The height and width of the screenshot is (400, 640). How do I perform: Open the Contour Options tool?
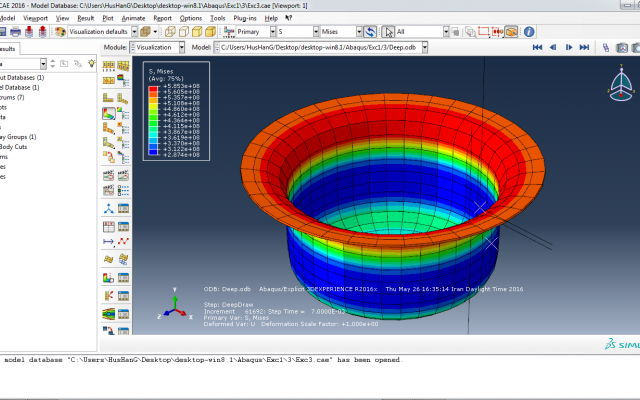point(123,113)
